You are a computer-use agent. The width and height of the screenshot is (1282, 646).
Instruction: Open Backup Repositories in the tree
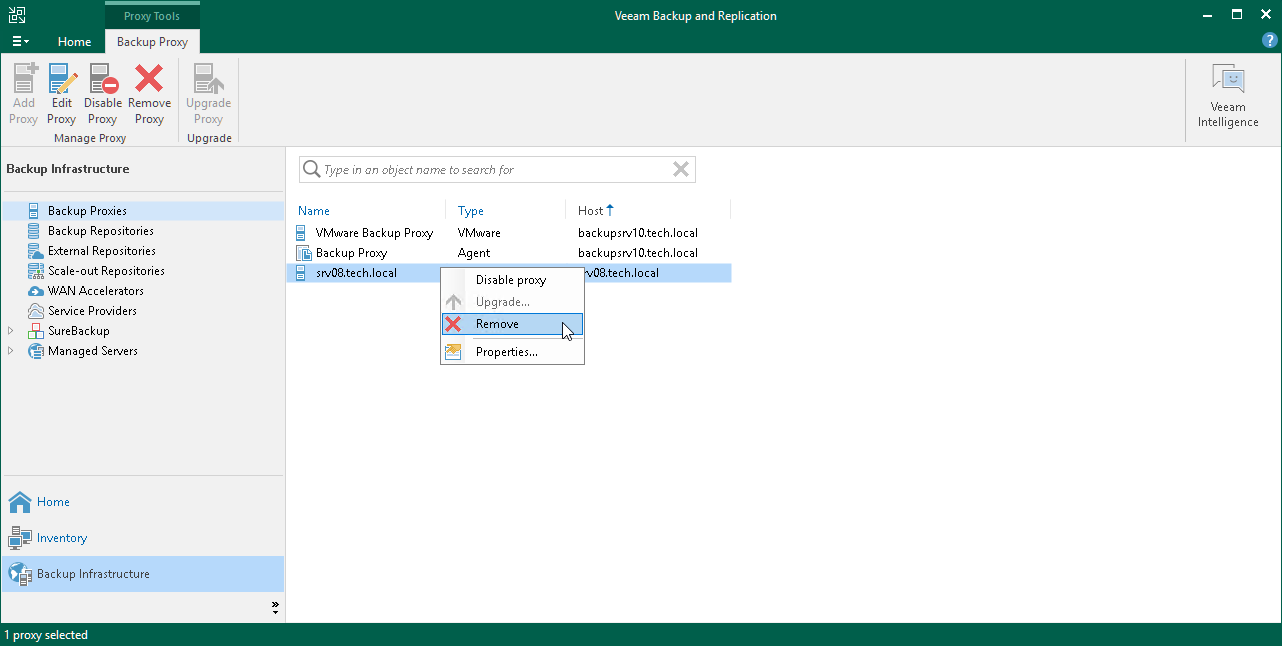[x=100, y=231]
